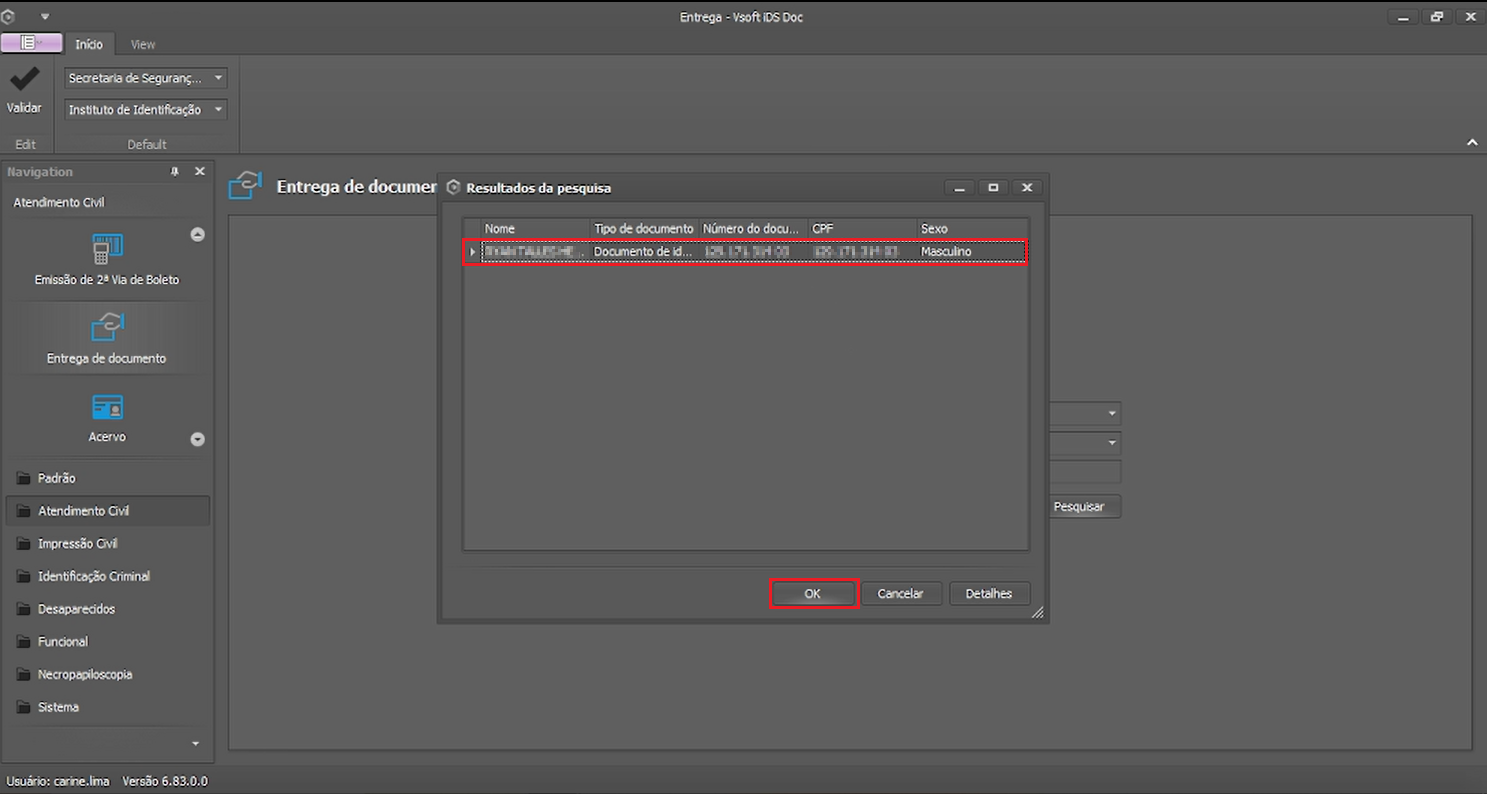
Task: Switch to the Início tab
Action: click(x=89, y=44)
